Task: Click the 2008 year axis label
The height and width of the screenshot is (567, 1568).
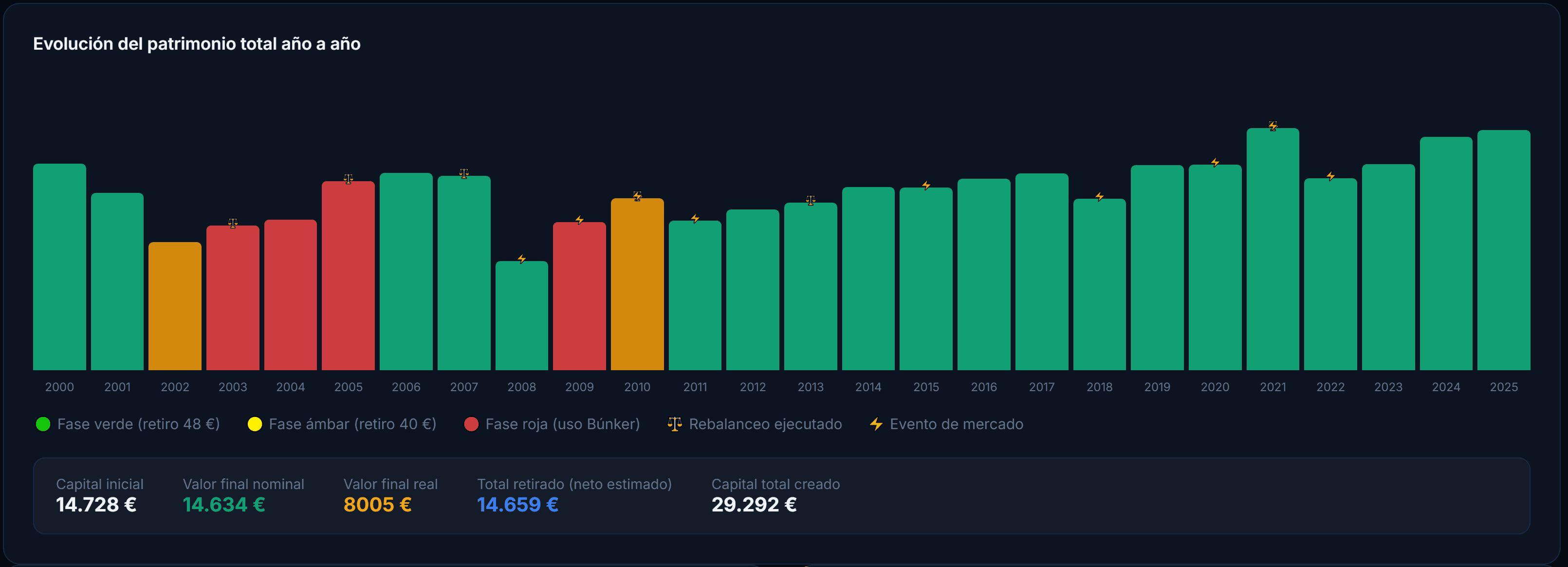Action: pos(522,387)
